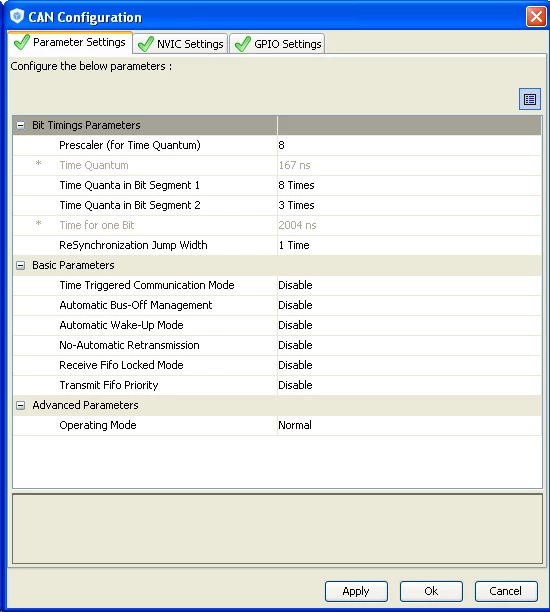Change Automatic Bus-Off Management Disable value
550x612 pixels.
(409, 305)
